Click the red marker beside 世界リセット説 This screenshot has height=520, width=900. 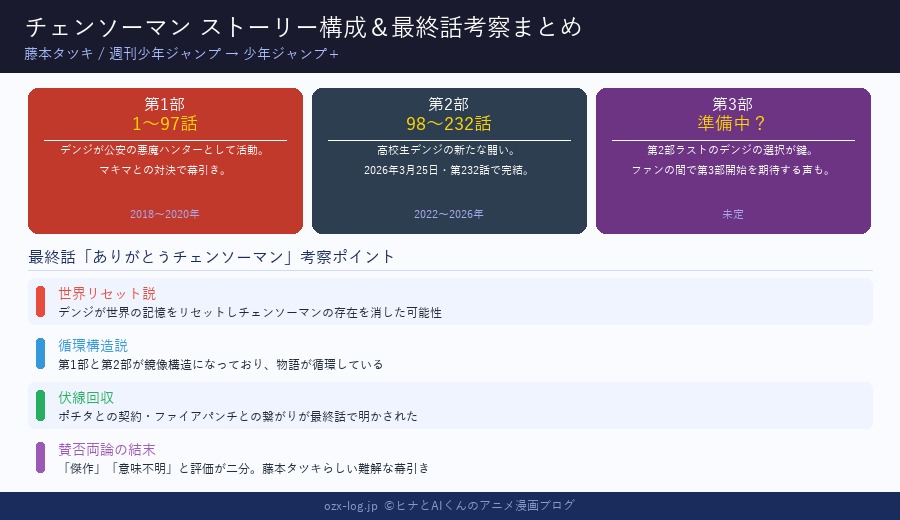pos(40,301)
